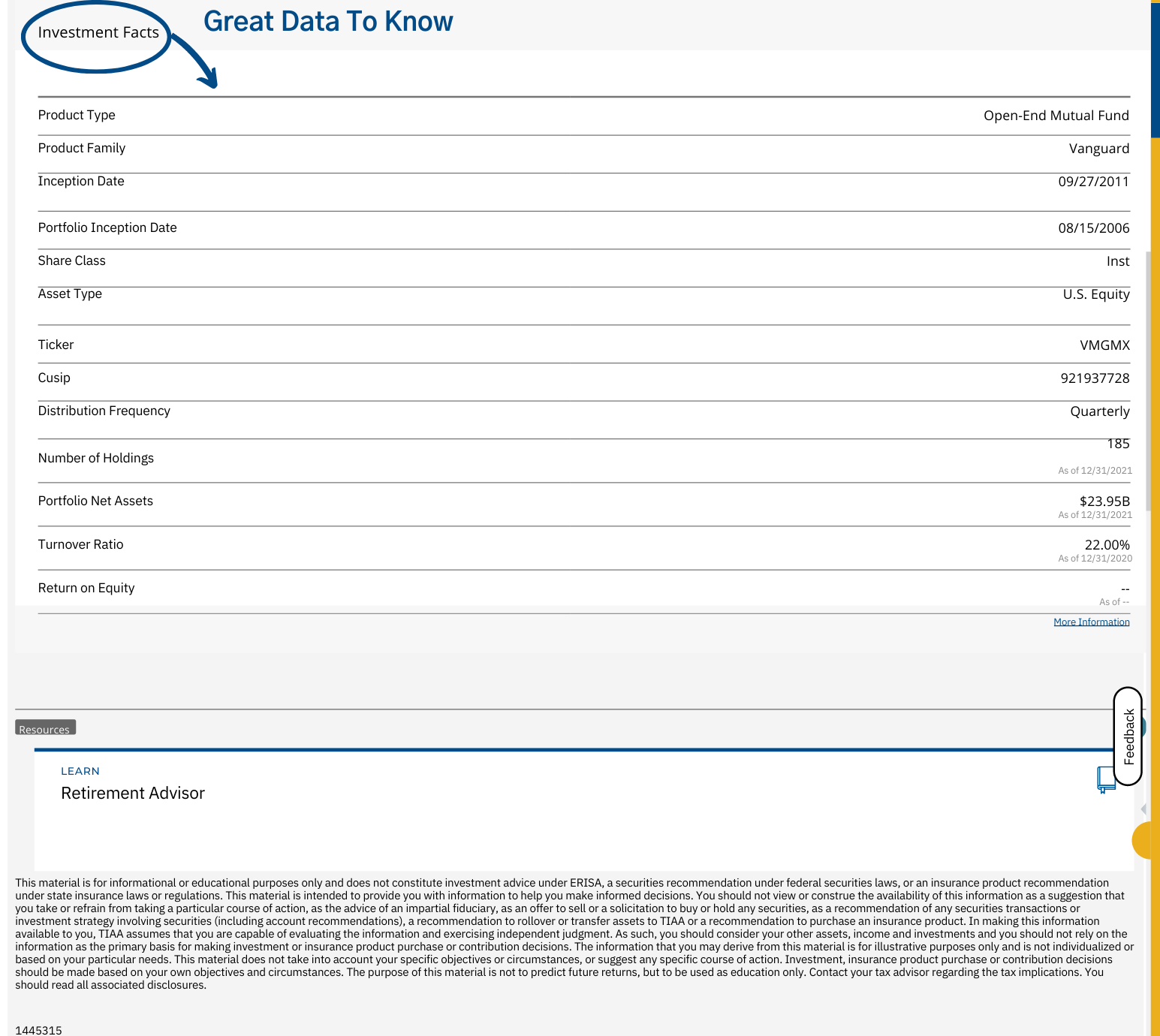Click the Open-End Mutual Fund value
This screenshot has height=1036, width=1160.
click(1056, 116)
